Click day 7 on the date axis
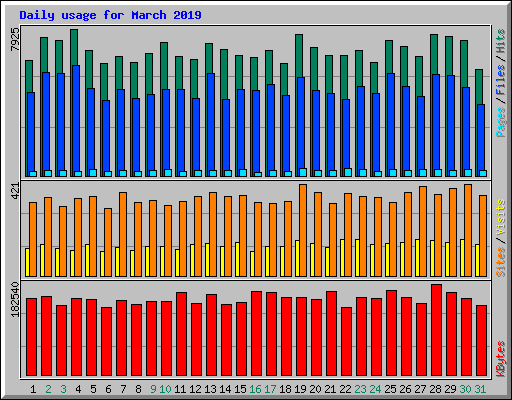Viewport: 512px width, 400px height. (123, 389)
